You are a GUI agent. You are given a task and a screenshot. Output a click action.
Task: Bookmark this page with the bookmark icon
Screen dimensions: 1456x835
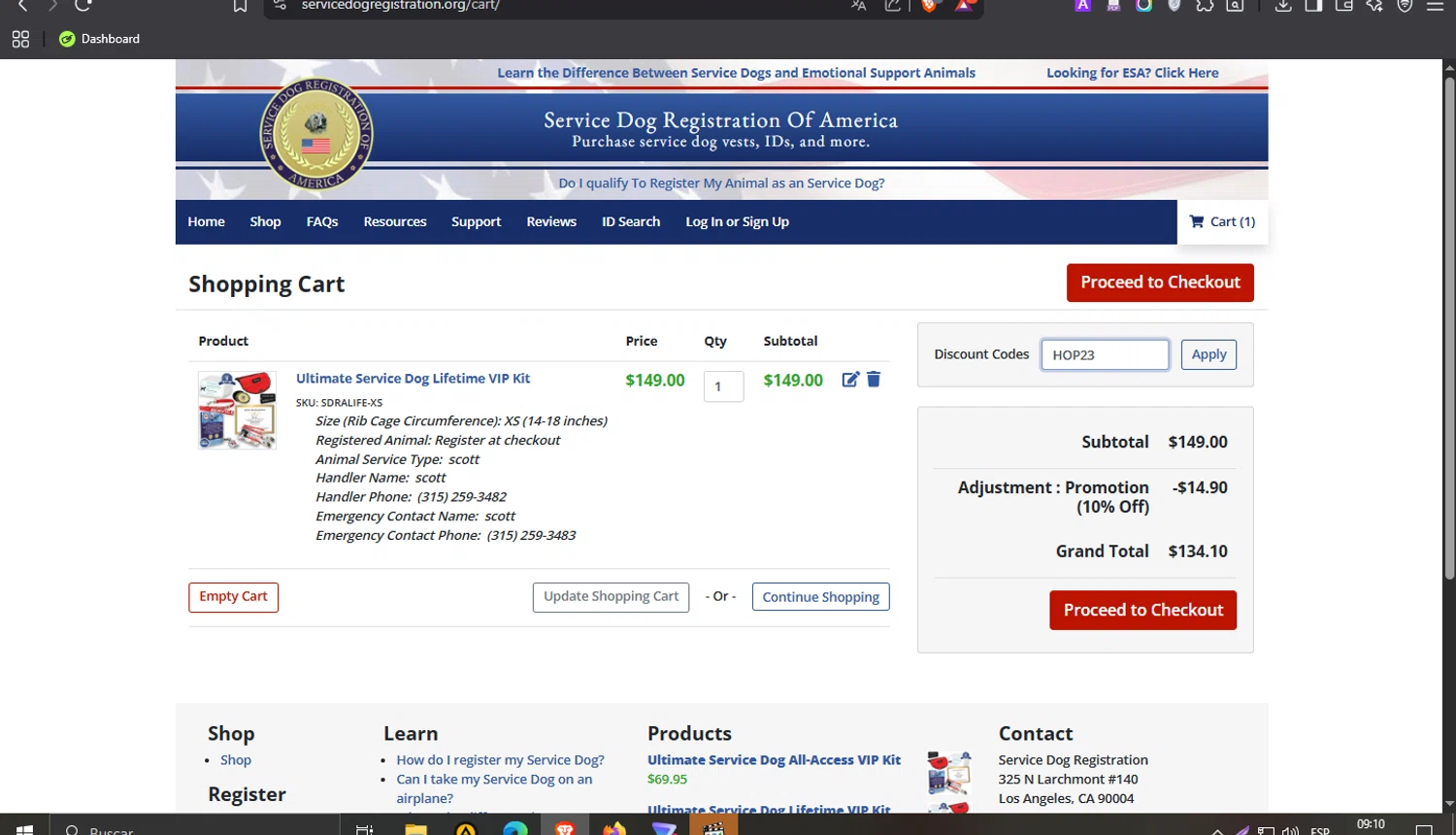point(240,6)
